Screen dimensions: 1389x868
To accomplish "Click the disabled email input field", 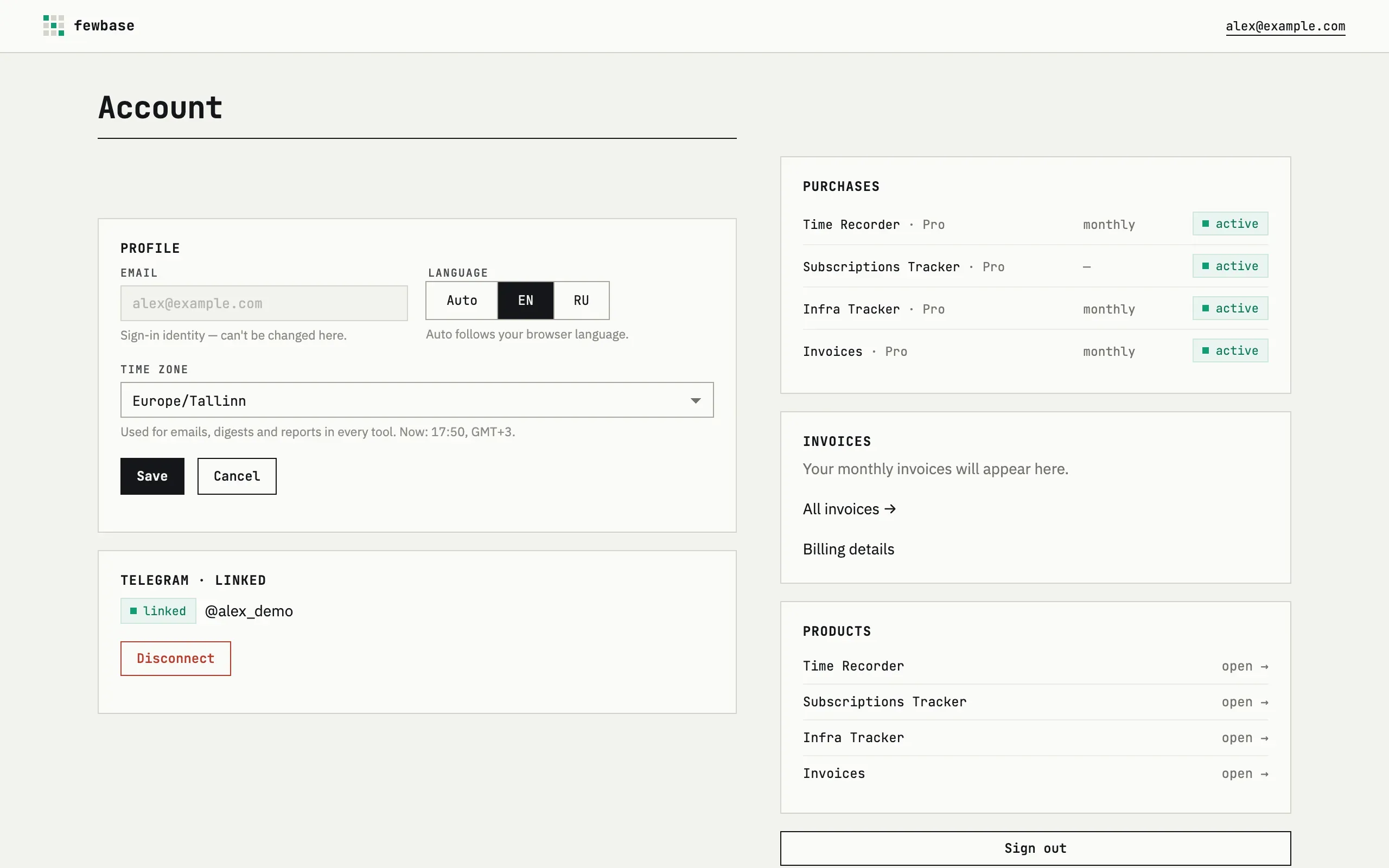I will (264, 303).
